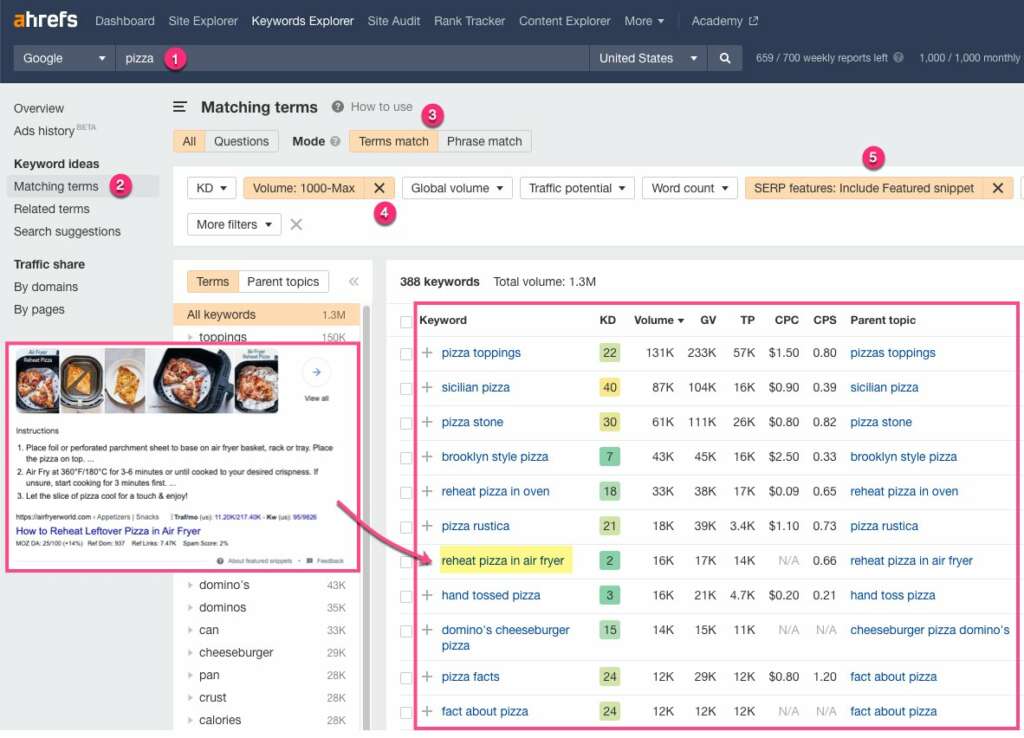Check the pizza rustica row checkbox

(x=406, y=527)
